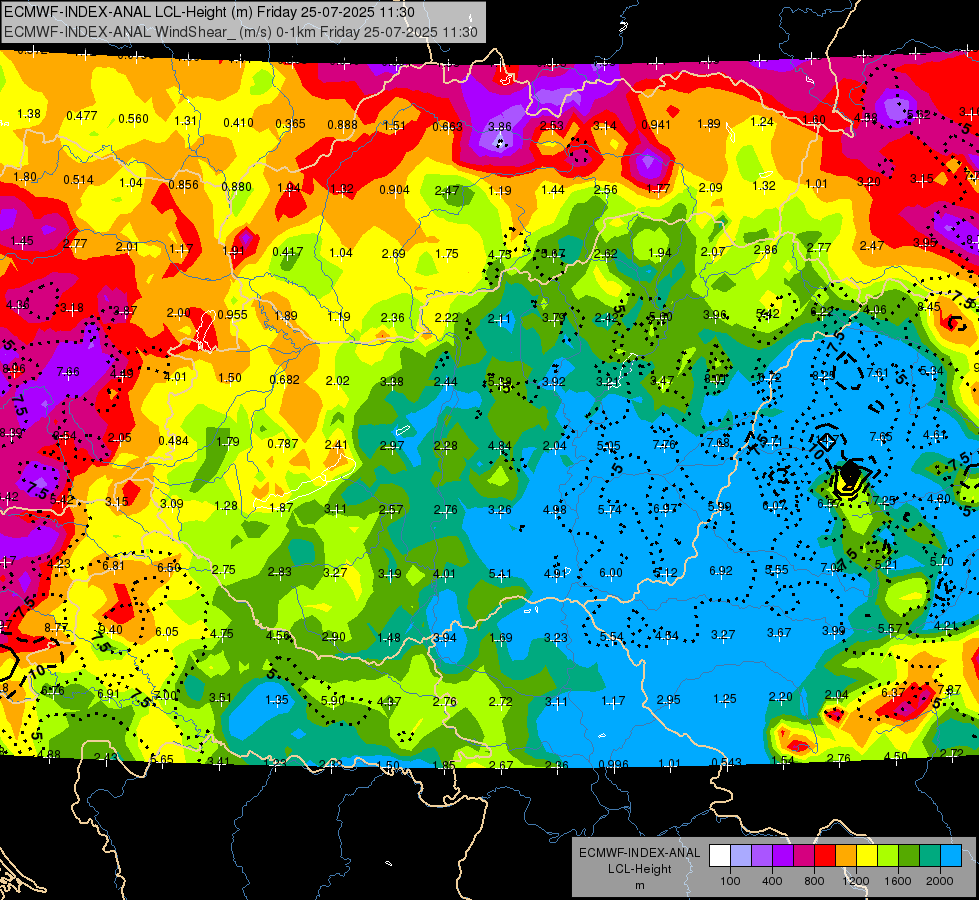Click the wind shear value 0.904
The width and height of the screenshot is (979, 900).
(x=395, y=190)
